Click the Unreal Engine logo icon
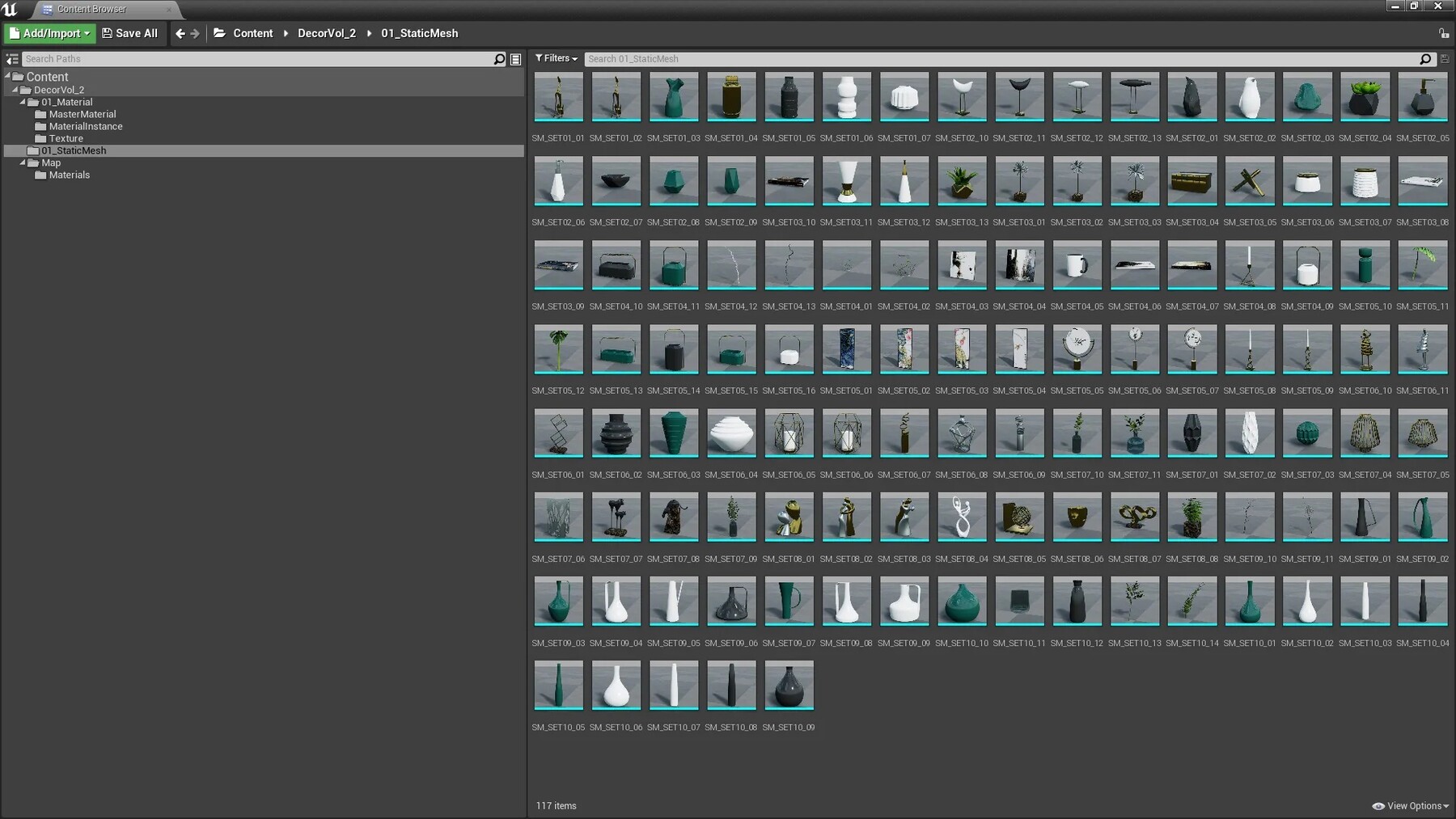Image resolution: width=1456 pixels, height=819 pixels. pos(10,10)
